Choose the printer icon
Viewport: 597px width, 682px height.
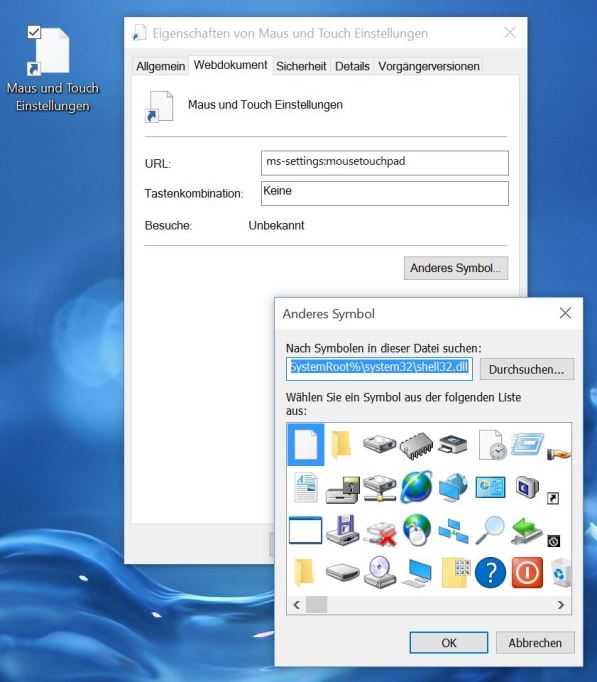point(453,445)
